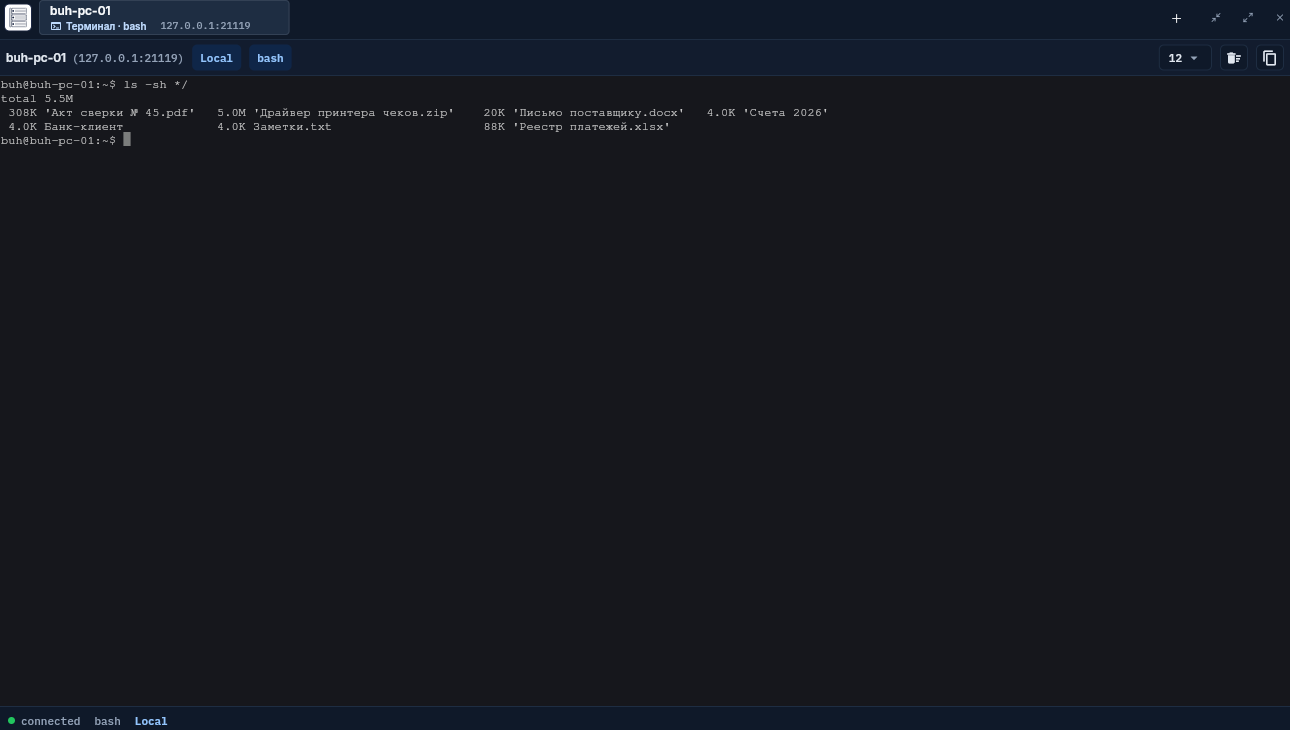The width and height of the screenshot is (1290, 730).
Task: Open the server list icon at top-left
Action: (x=18, y=18)
